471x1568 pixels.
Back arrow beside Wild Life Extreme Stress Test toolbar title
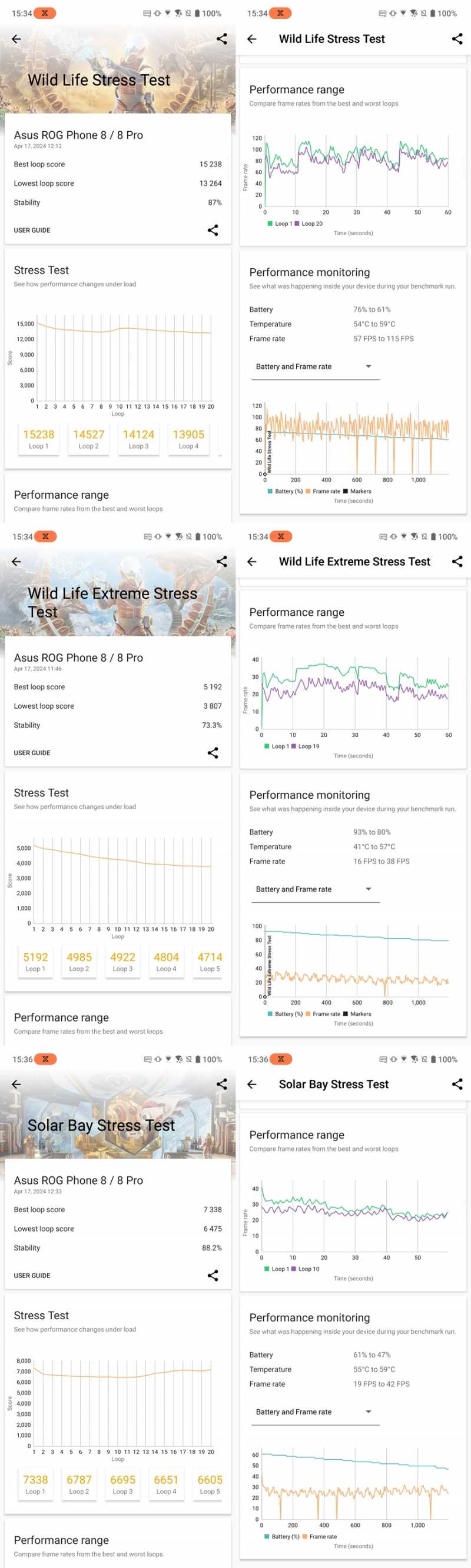[251, 562]
